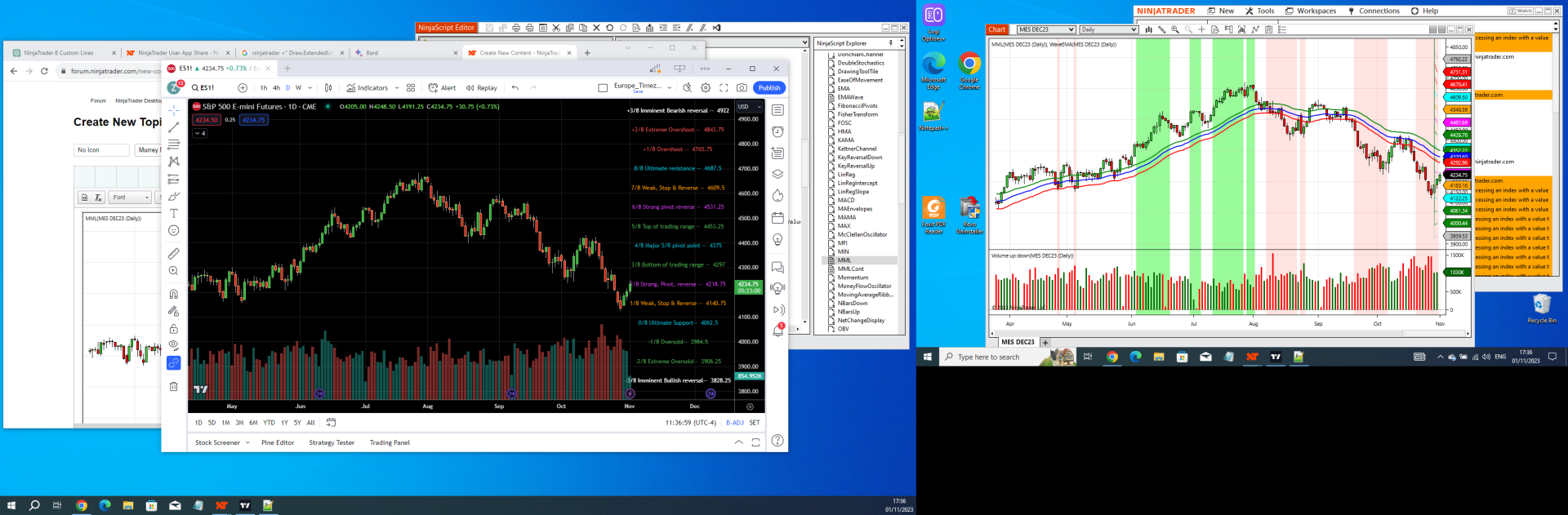The height and width of the screenshot is (515, 1568).
Task: Open the economic calendar icon
Action: point(777,218)
